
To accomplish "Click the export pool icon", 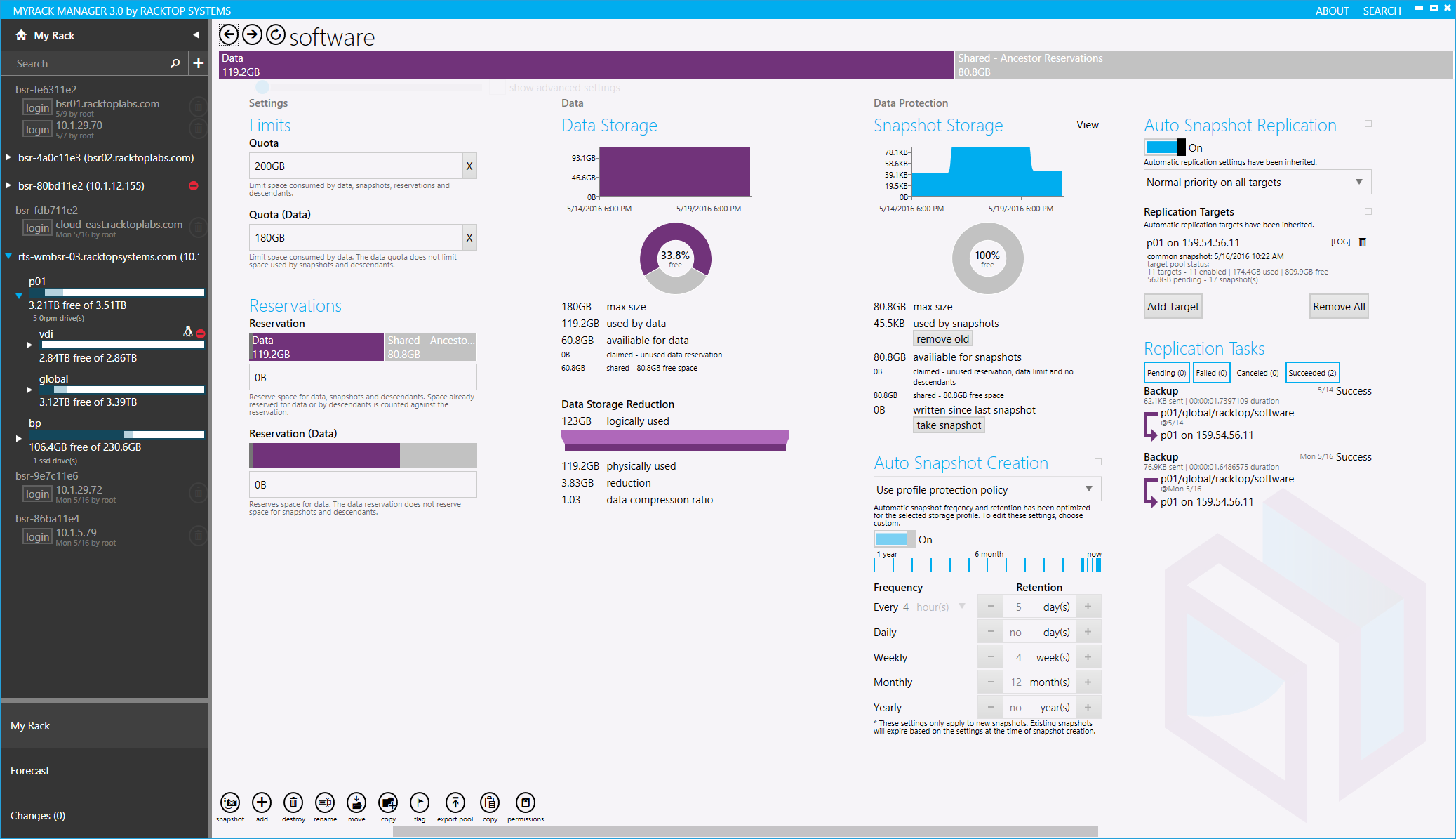I will 455,802.
